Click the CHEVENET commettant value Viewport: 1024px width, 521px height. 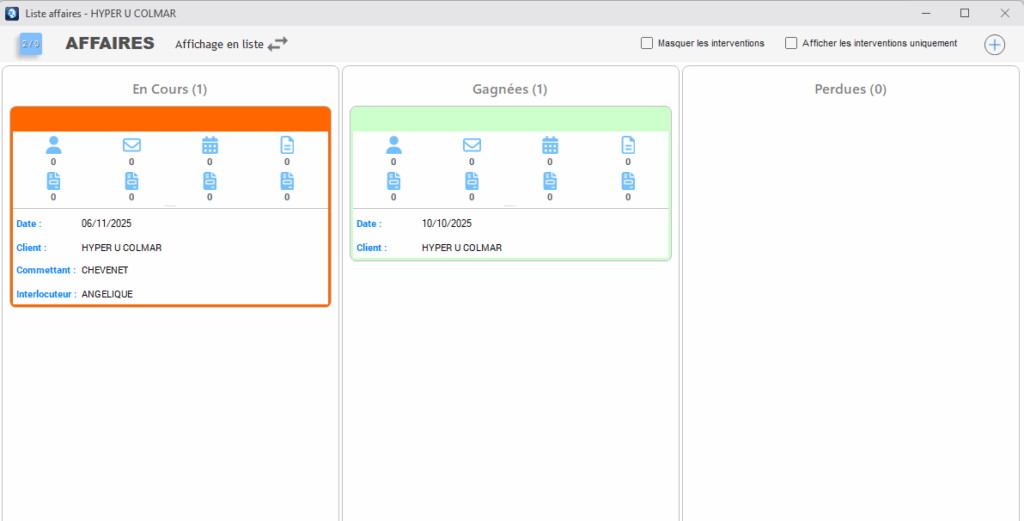(x=105, y=270)
